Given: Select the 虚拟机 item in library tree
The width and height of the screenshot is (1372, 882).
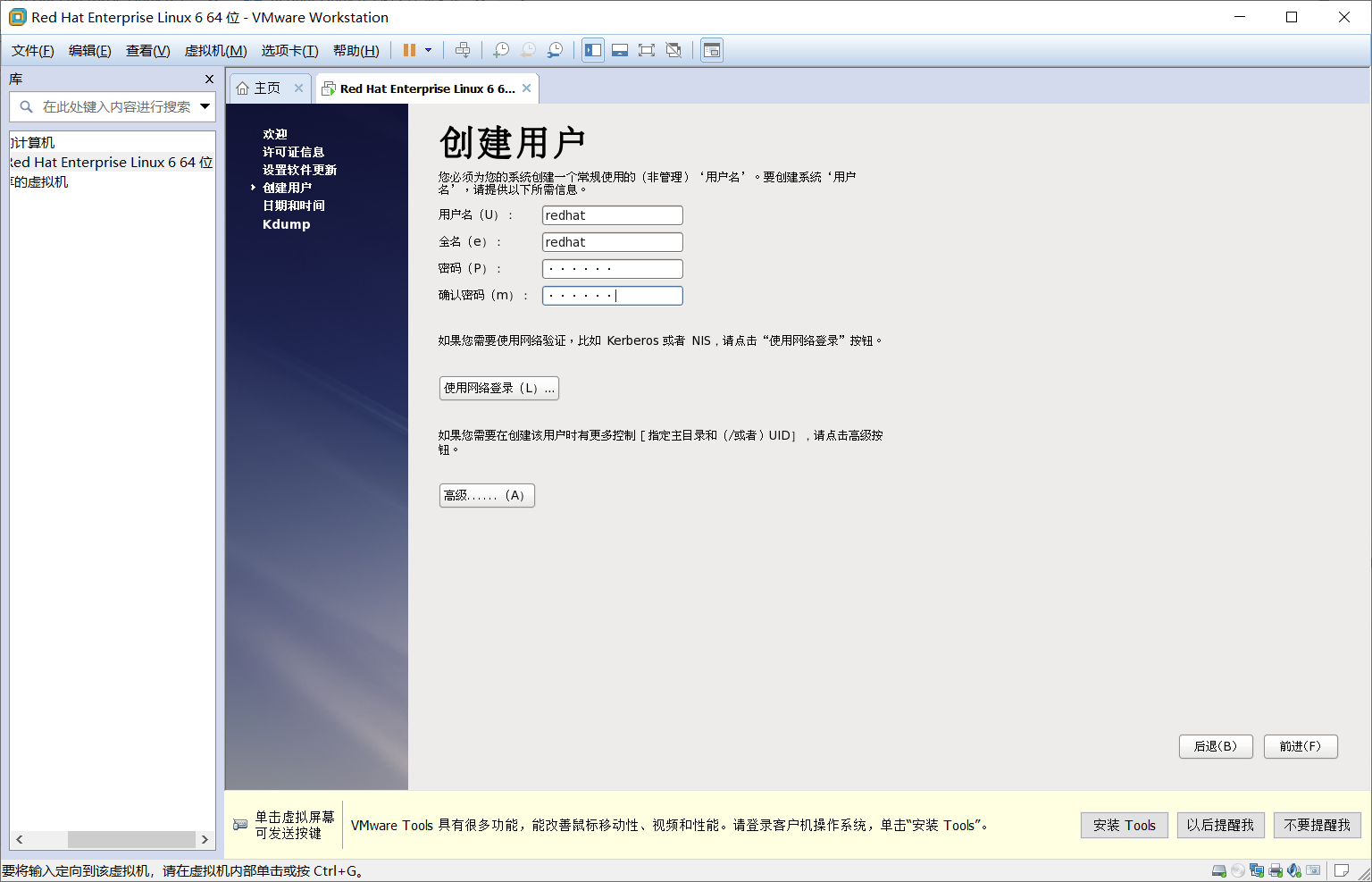Looking at the screenshot, I should tap(39, 182).
